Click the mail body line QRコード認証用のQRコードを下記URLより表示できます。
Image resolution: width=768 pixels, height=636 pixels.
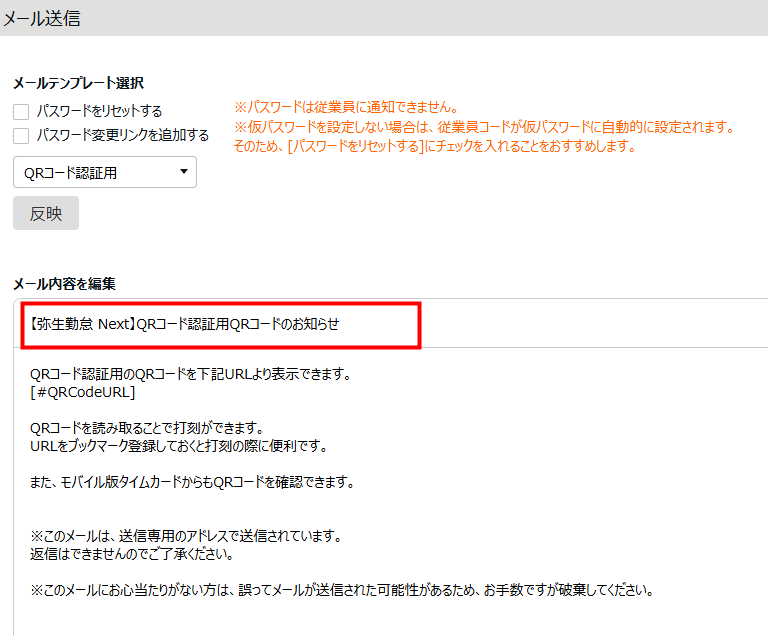pos(191,374)
